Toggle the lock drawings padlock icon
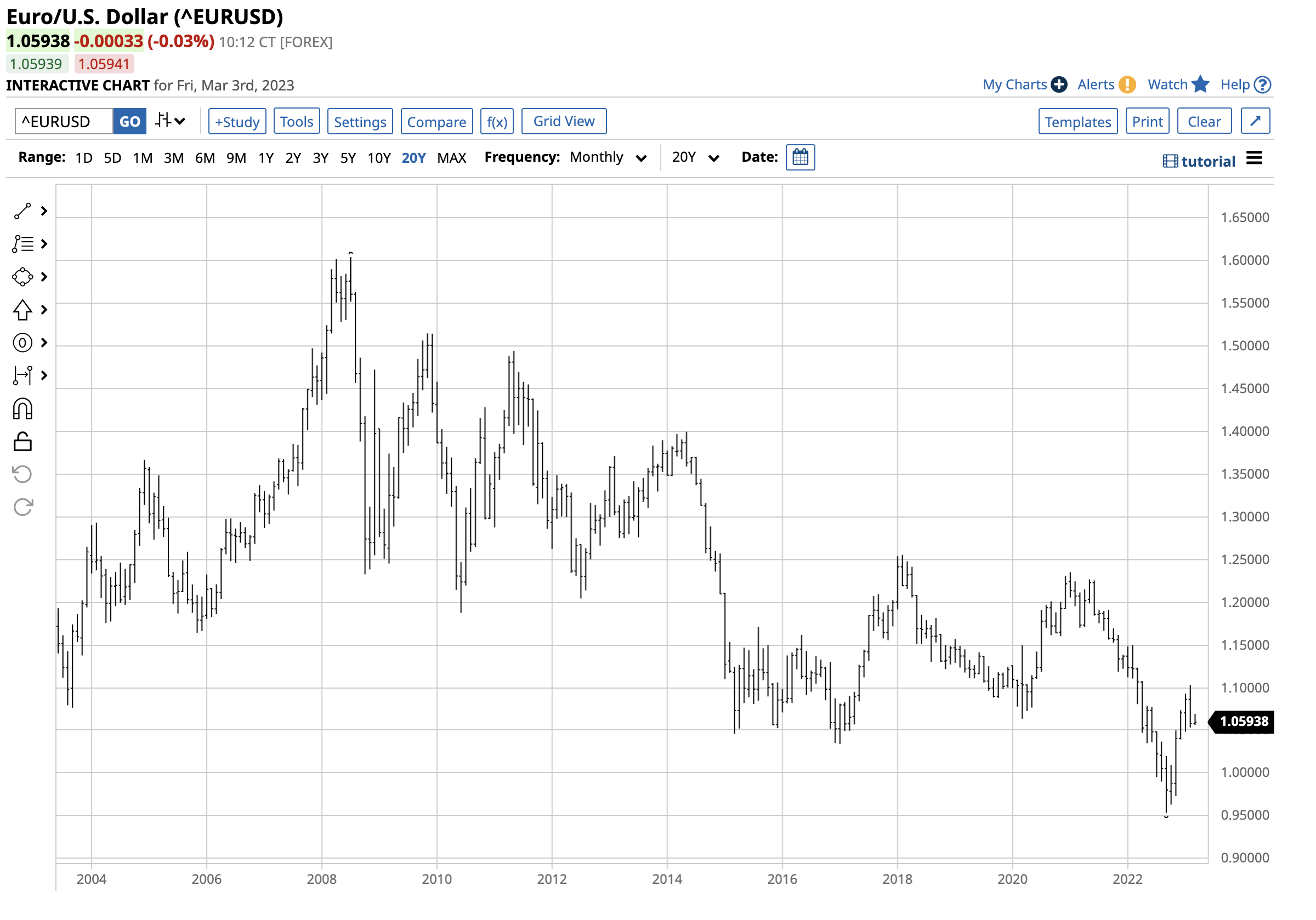 pyautogui.click(x=22, y=442)
